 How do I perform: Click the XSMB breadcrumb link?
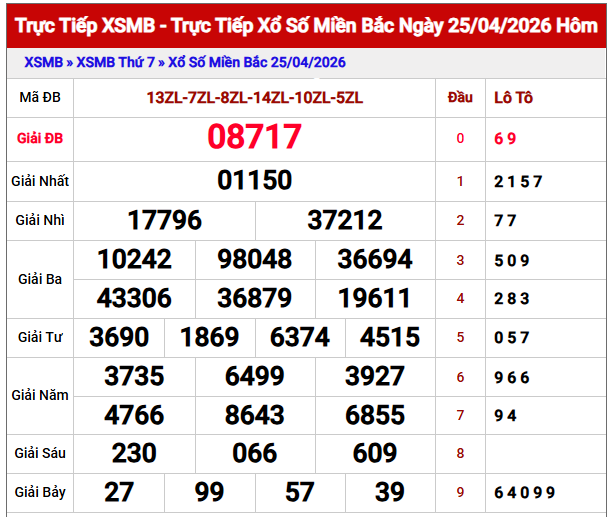click(x=43, y=62)
